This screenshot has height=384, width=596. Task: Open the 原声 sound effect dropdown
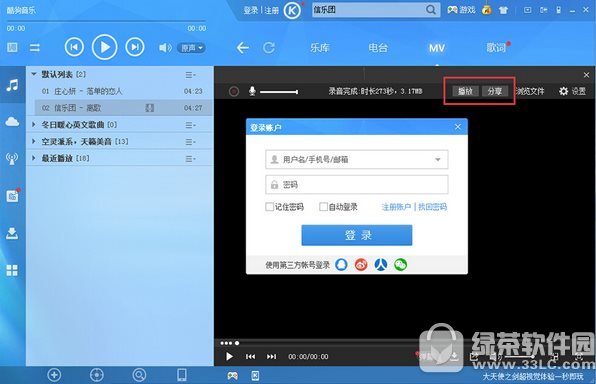(191, 48)
